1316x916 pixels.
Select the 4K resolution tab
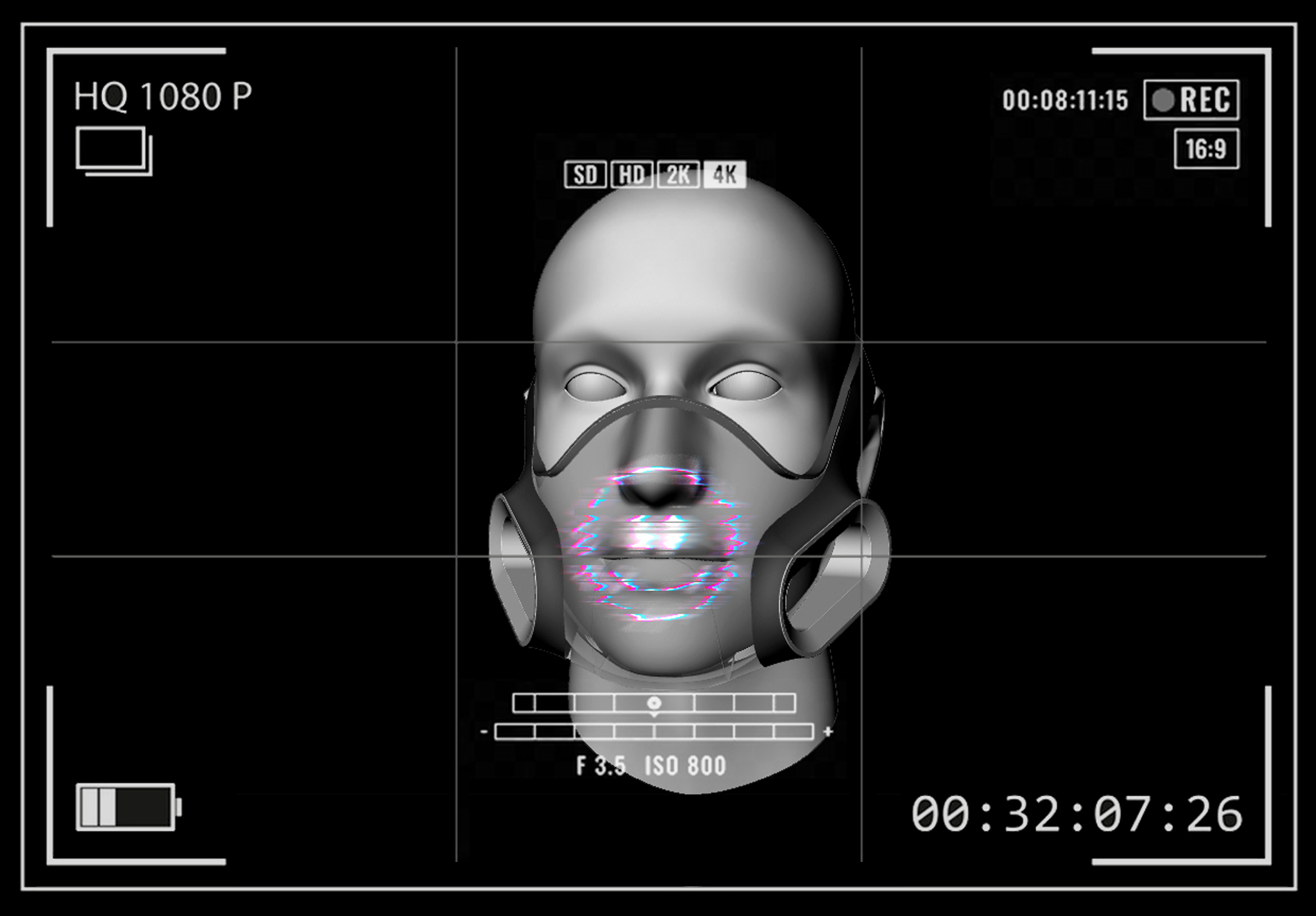tap(725, 175)
